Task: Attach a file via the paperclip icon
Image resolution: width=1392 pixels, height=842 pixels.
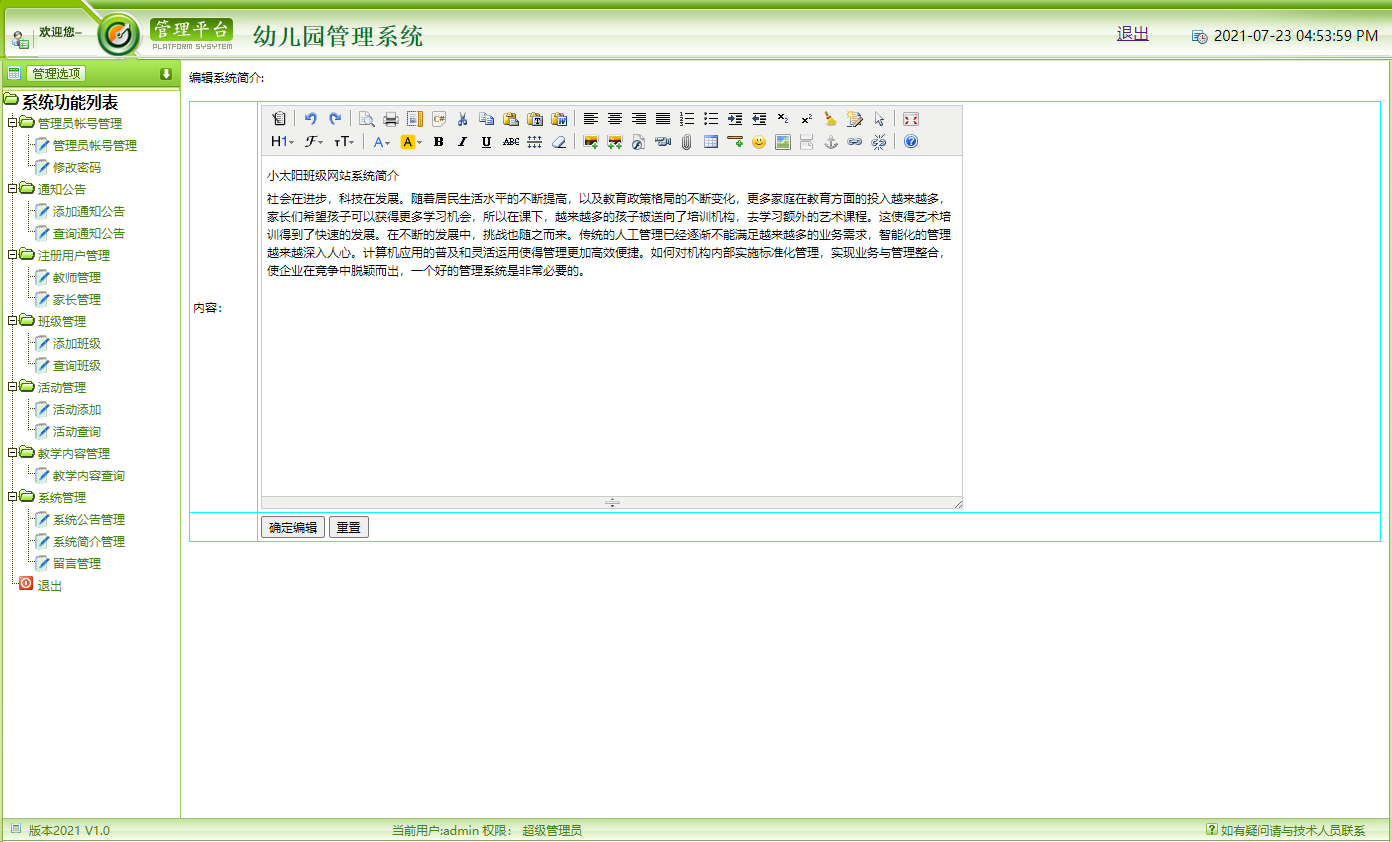Action: tap(686, 141)
